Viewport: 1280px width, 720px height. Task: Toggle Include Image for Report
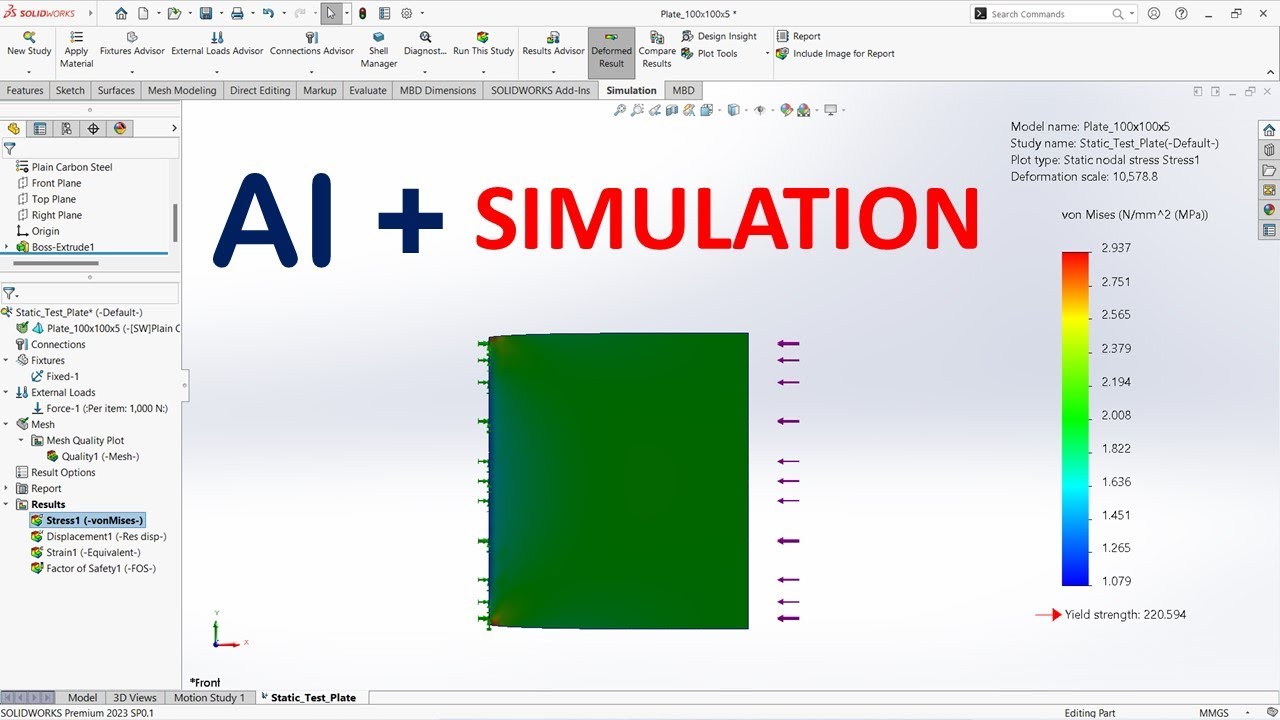[x=835, y=54]
